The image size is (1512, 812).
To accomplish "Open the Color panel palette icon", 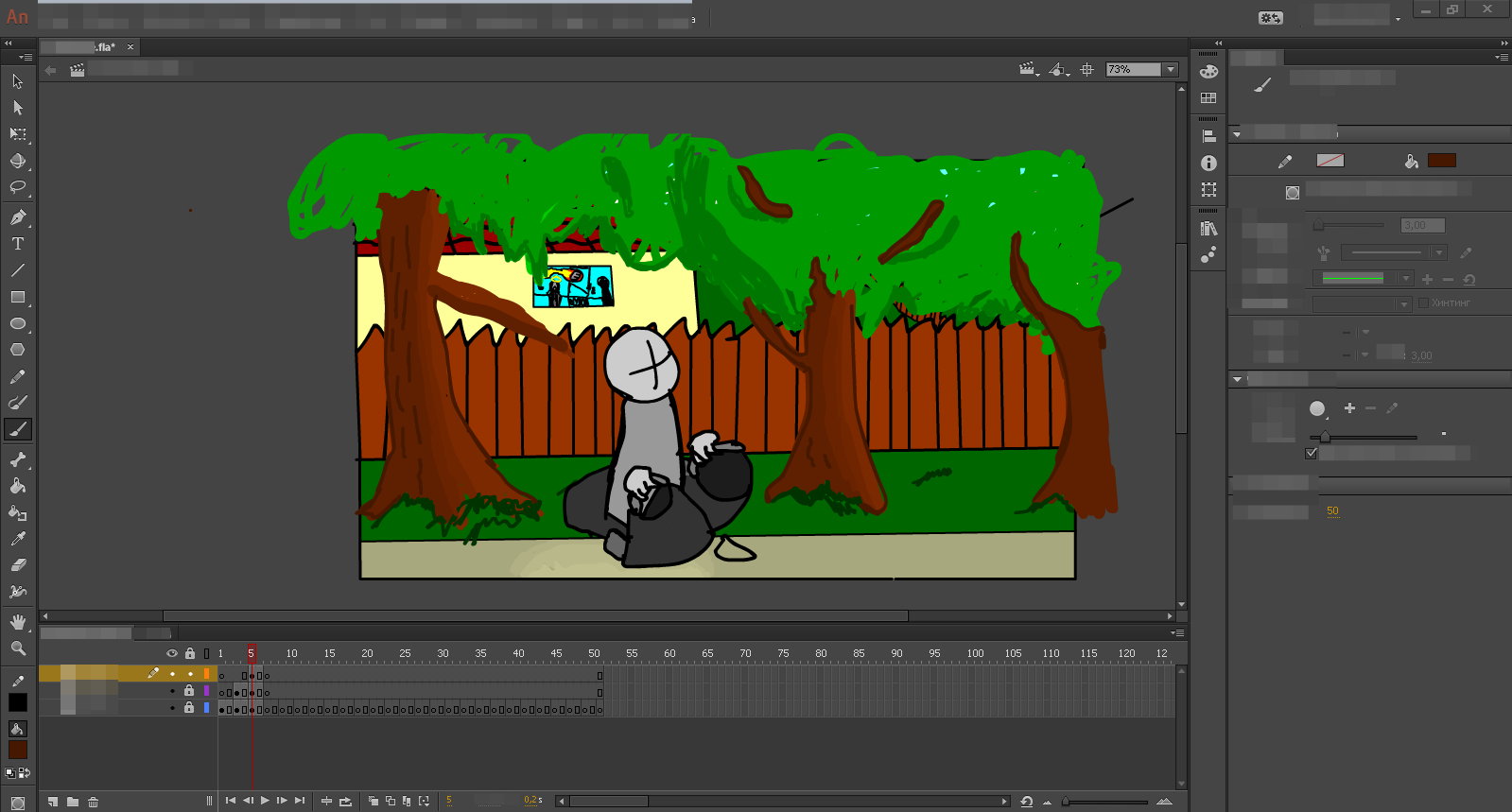I will [x=1208, y=72].
